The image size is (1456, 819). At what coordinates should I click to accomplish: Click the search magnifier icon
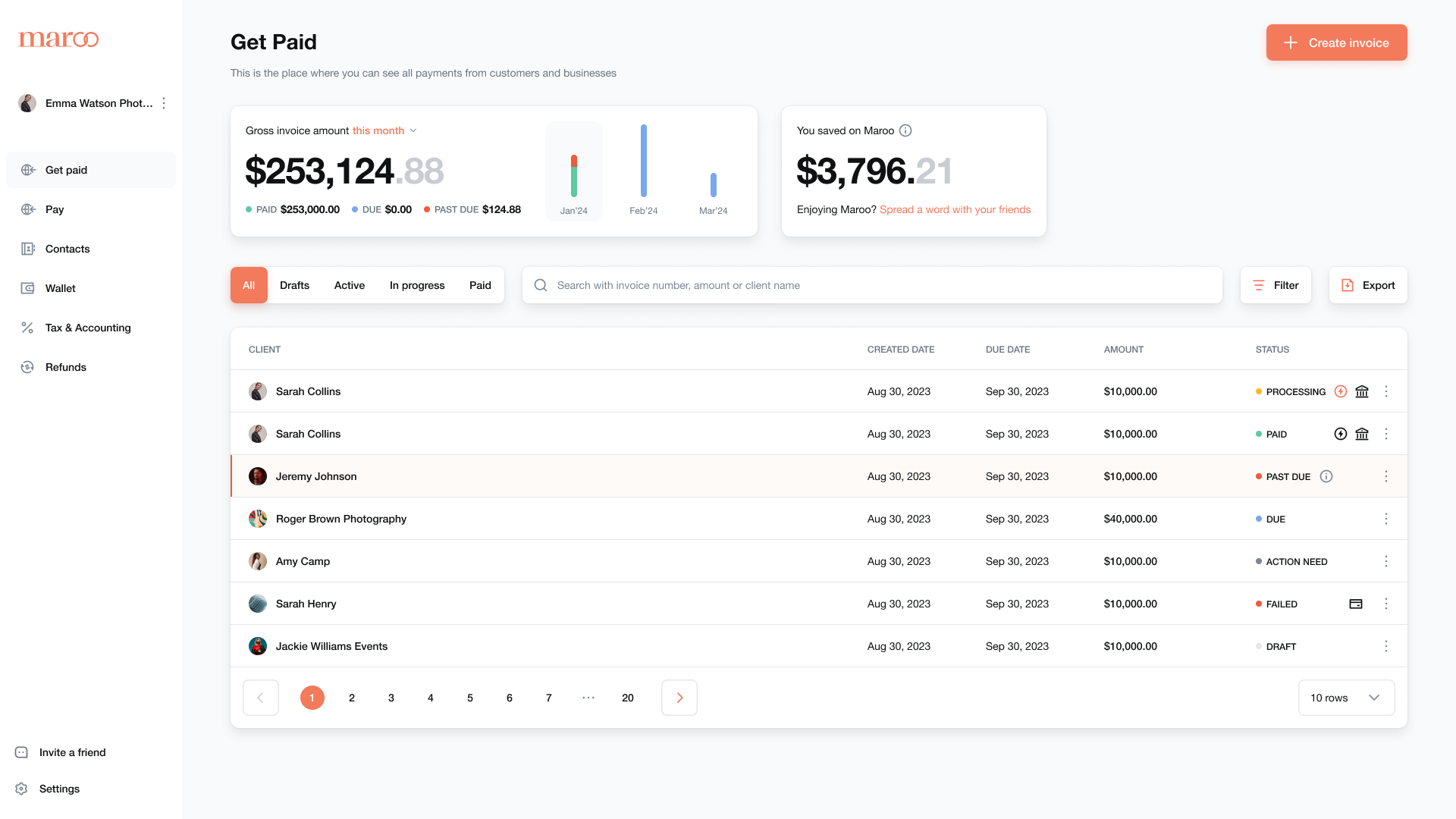(x=541, y=285)
